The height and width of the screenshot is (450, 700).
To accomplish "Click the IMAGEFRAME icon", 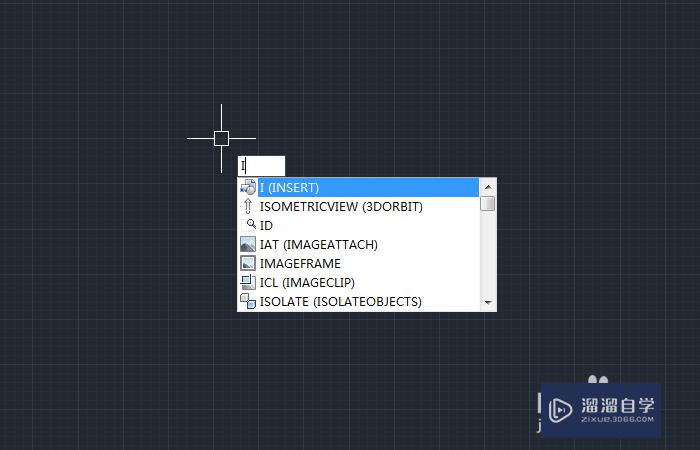I will (248, 263).
